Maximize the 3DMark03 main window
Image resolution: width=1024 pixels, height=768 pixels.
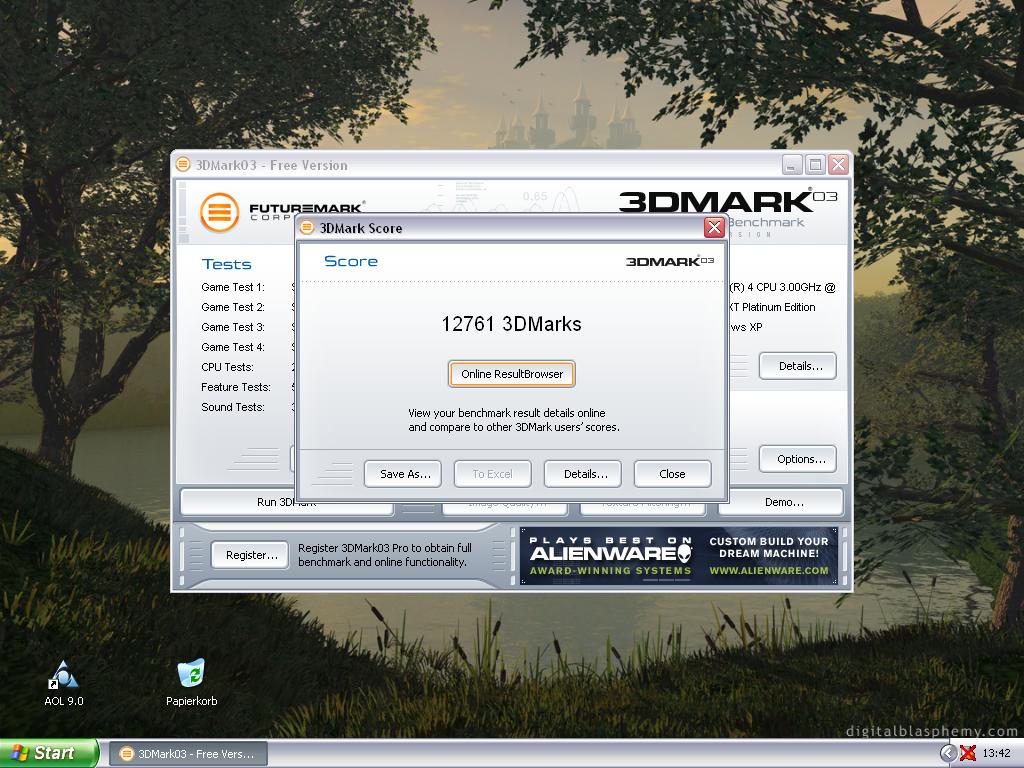(815, 165)
